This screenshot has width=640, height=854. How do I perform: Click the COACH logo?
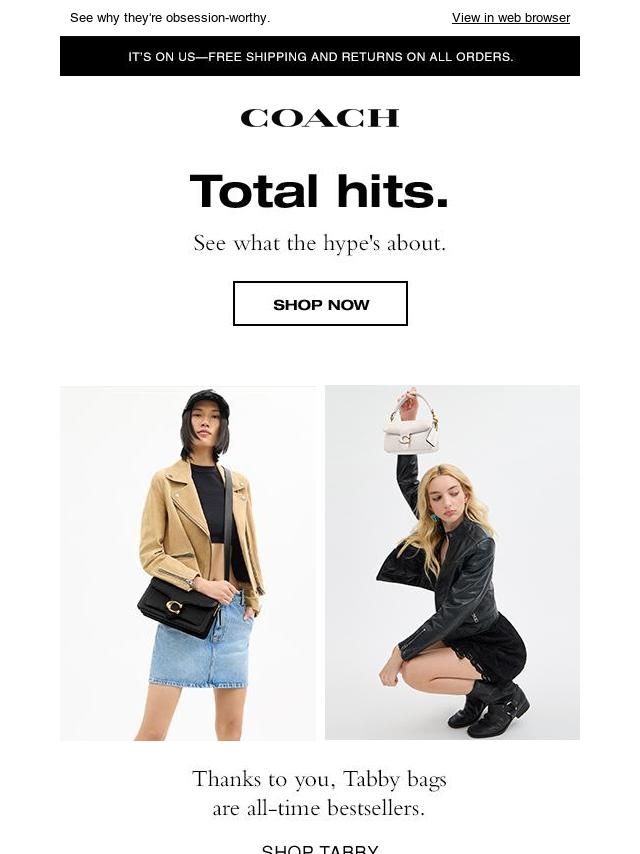[x=320, y=118]
